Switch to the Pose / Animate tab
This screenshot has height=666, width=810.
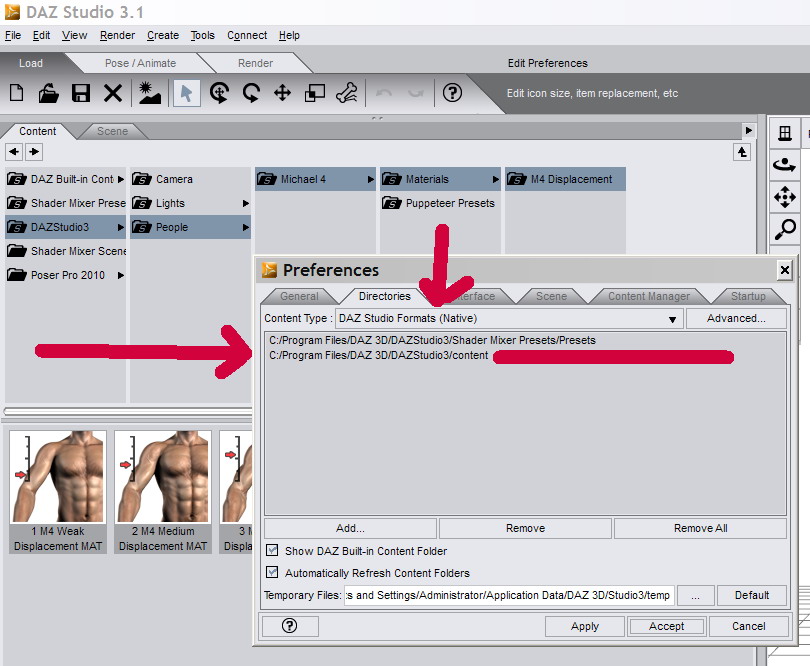coord(140,63)
